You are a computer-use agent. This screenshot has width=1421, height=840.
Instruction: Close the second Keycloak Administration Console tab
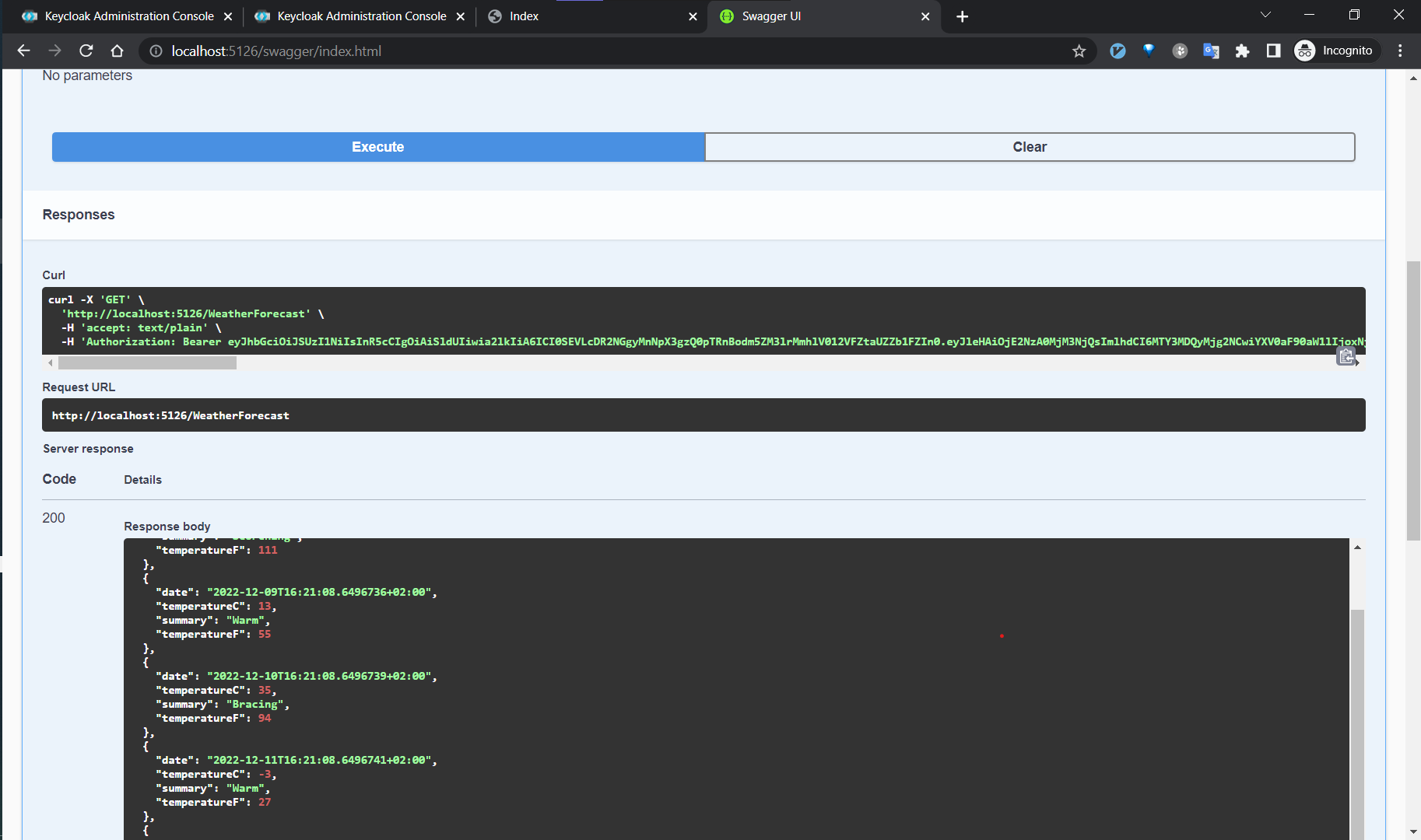(x=461, y=16)
